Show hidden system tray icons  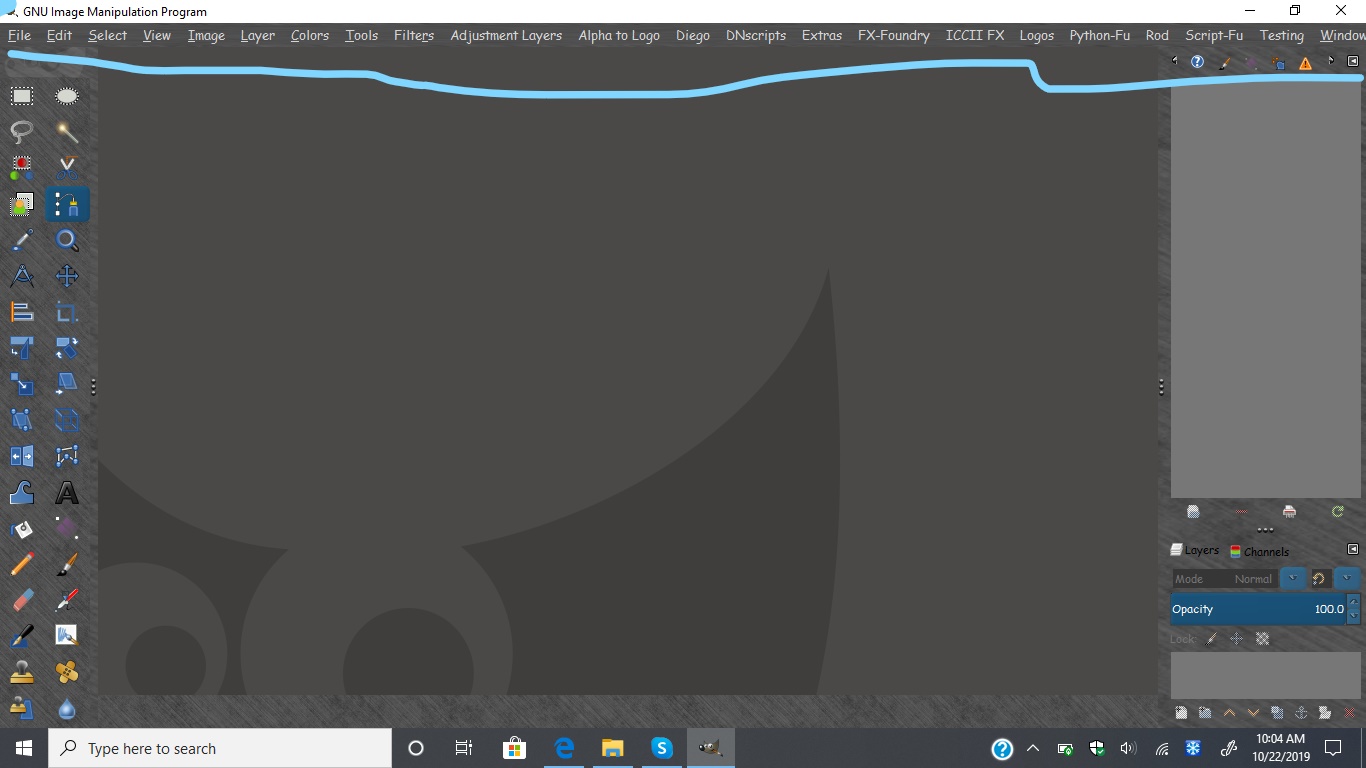click(1033, 748)
